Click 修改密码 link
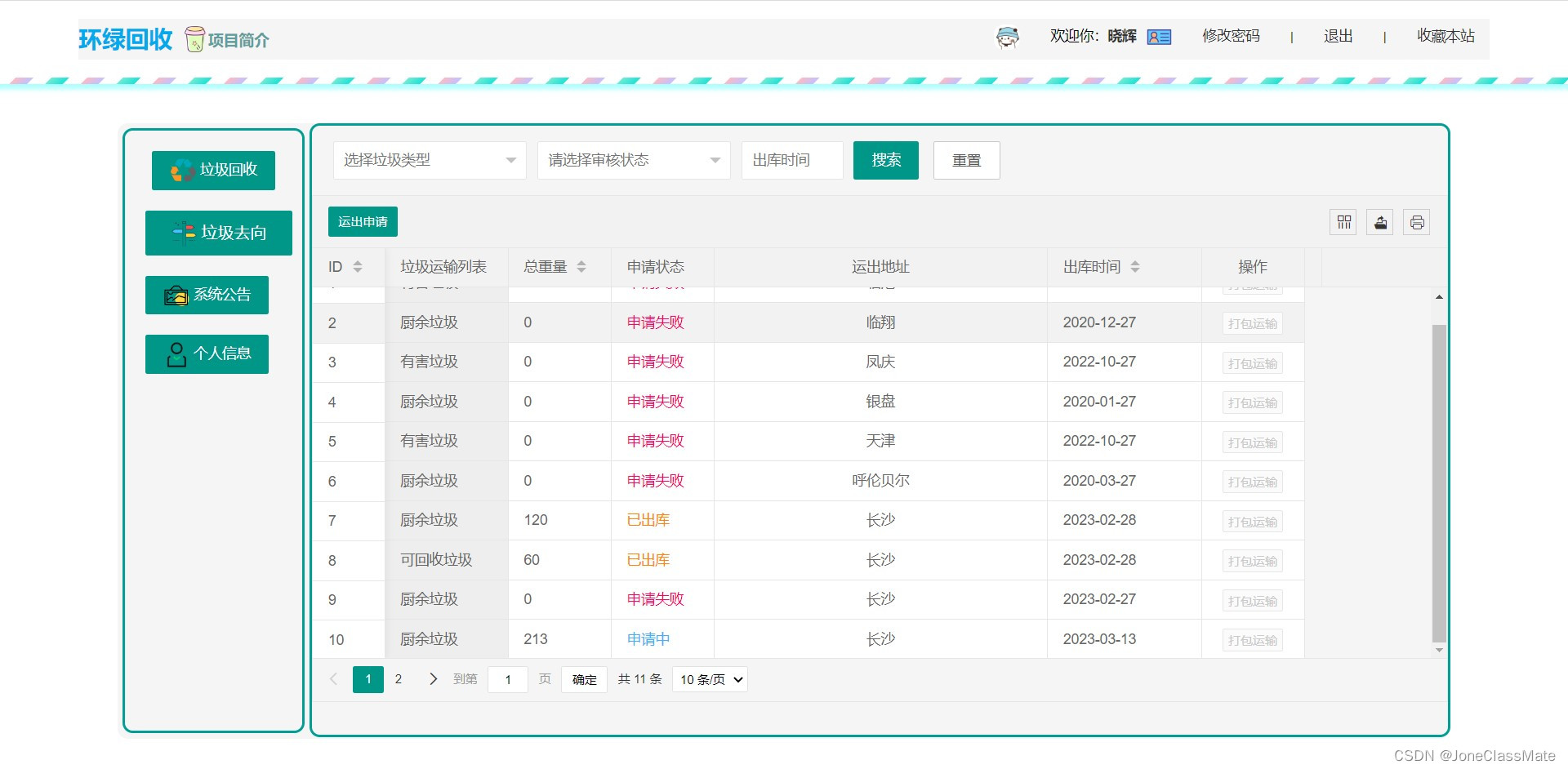This screenshot has width=1568, height=769. click(x=1231, y=36)
